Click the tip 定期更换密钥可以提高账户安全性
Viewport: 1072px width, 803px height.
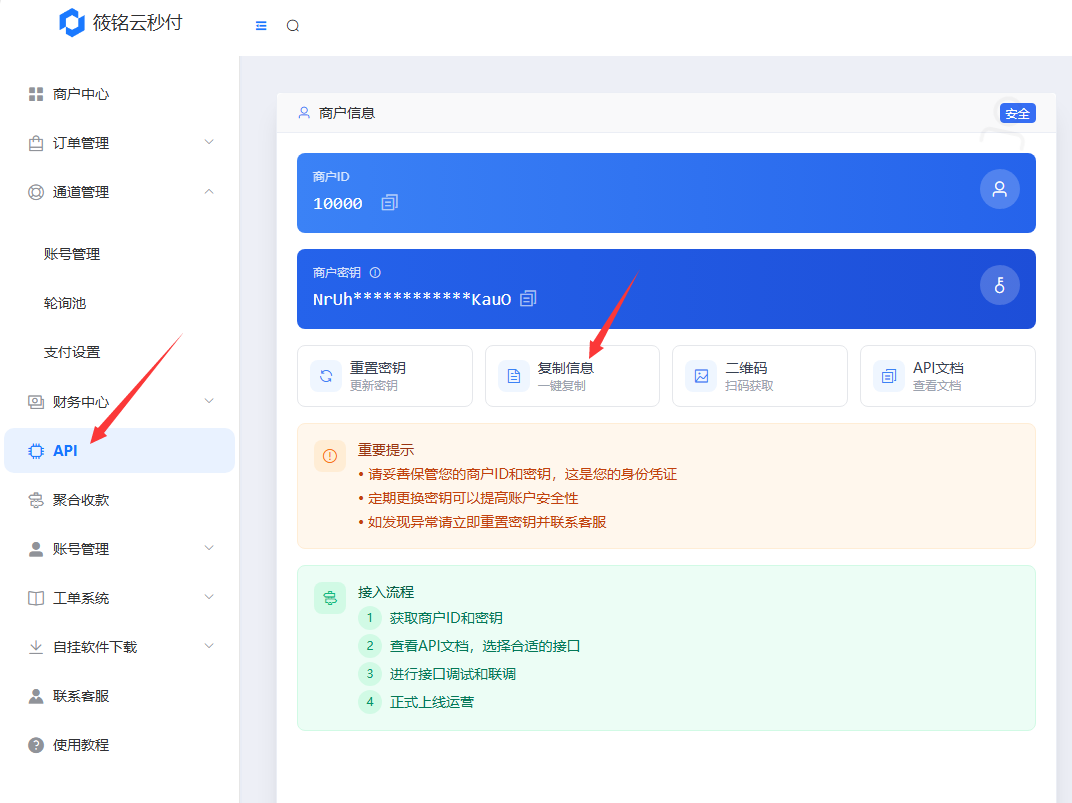473,498
